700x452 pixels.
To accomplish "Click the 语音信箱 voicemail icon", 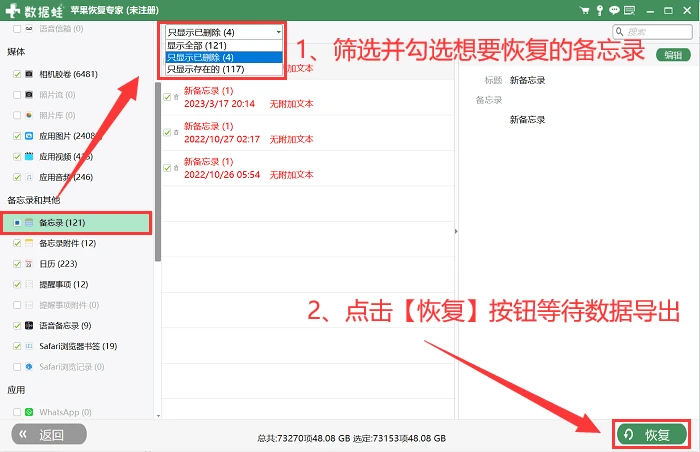I will (29, 29).
